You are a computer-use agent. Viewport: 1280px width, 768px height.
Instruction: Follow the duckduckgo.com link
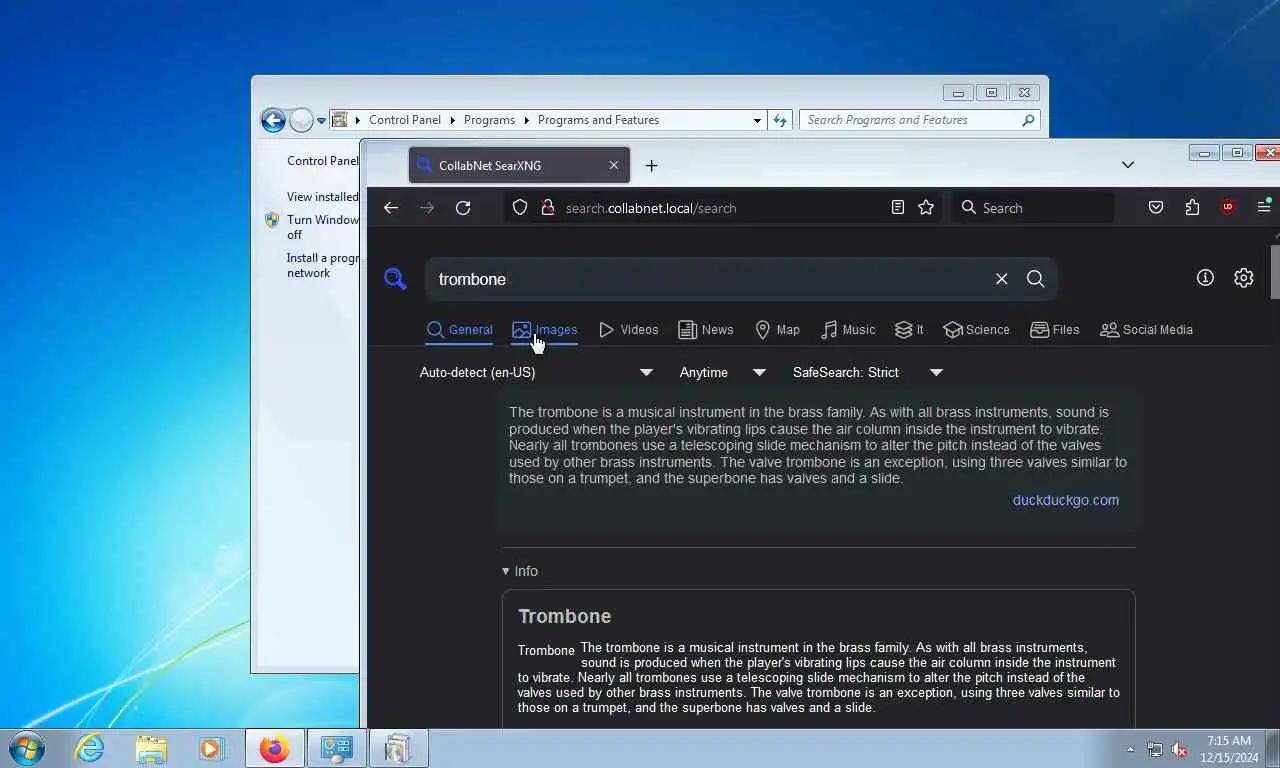(x=1065, y=500)
